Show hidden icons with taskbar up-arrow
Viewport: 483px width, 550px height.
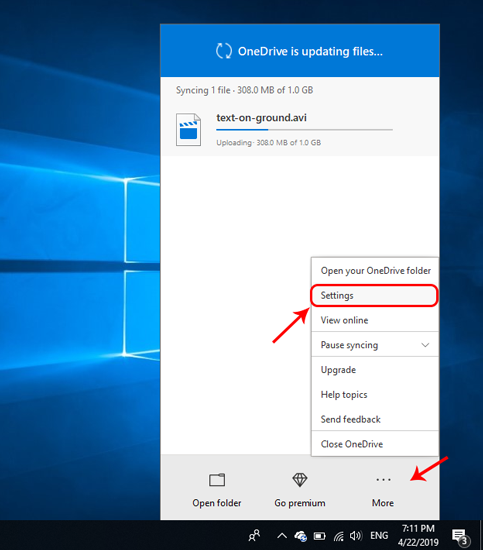pos(282,536)
